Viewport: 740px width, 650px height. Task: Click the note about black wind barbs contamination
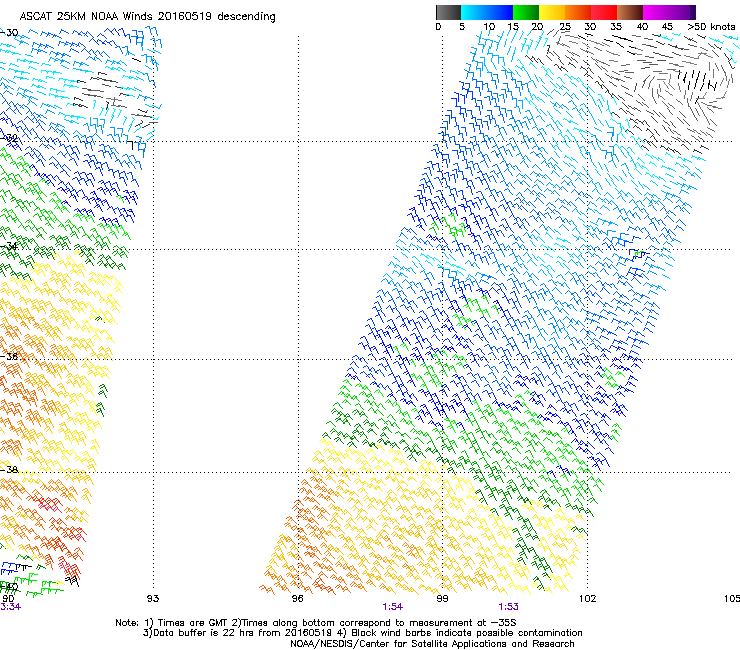point(459,633)
